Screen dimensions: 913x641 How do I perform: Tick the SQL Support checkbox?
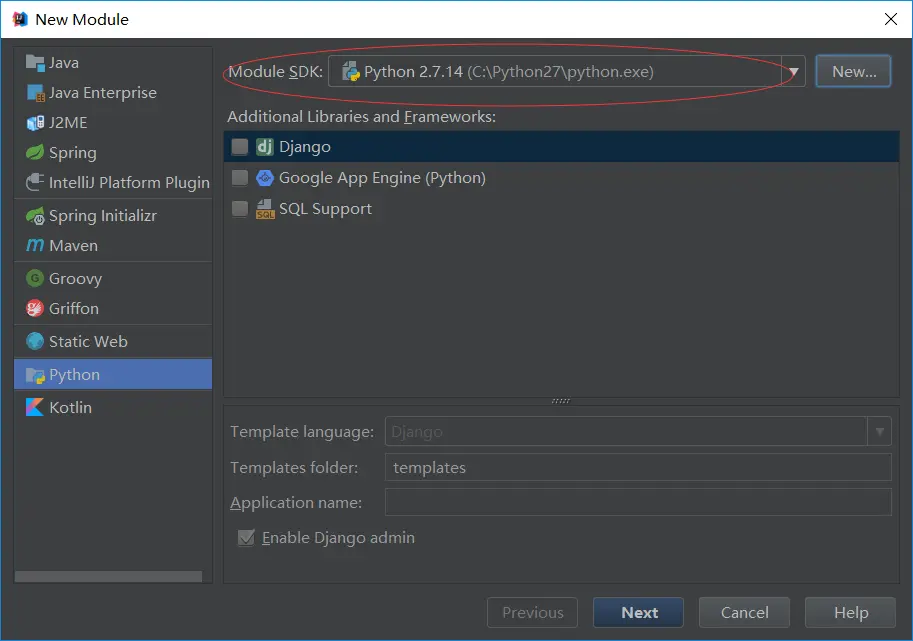pos(240,208)
